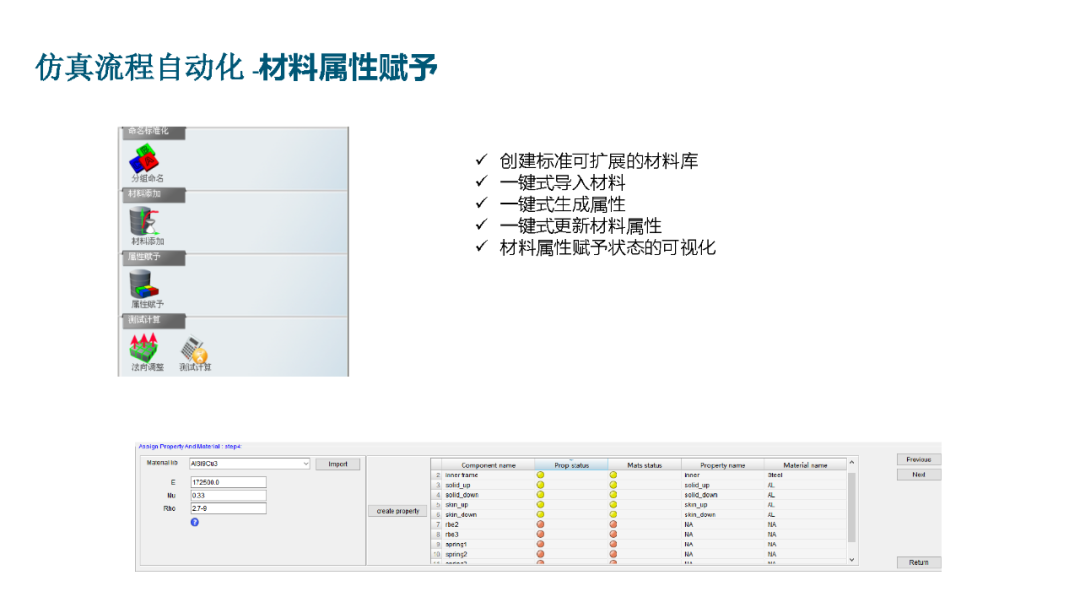Select the 'rbe3' component row

pyautogui.click(x=639, y=534)
